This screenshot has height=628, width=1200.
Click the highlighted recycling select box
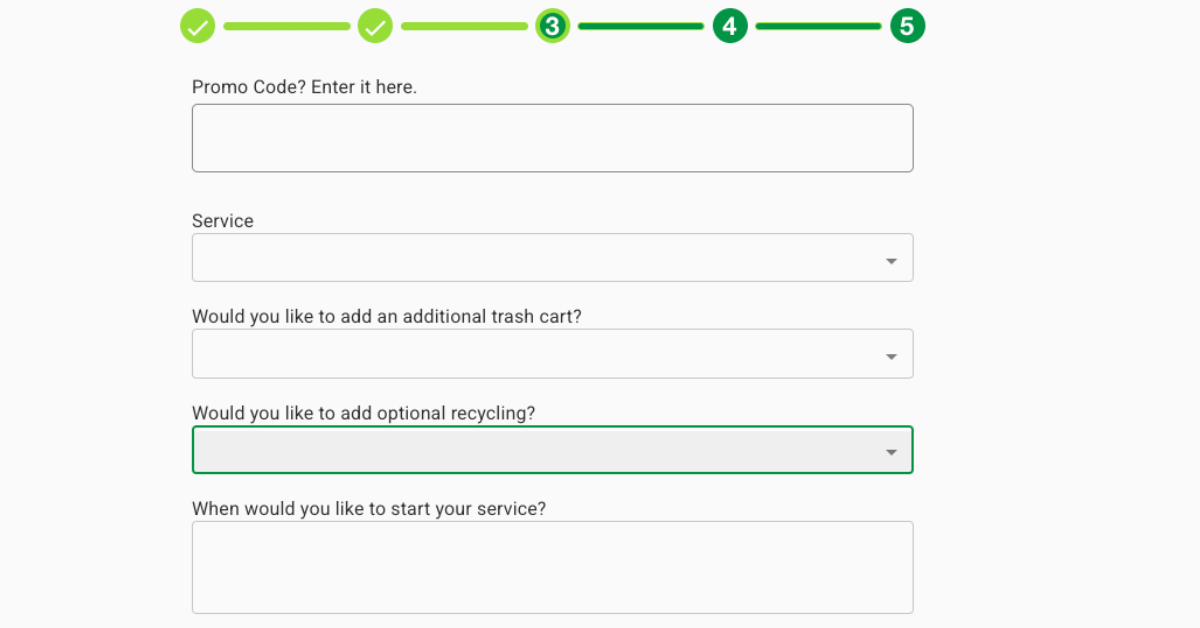552,450
